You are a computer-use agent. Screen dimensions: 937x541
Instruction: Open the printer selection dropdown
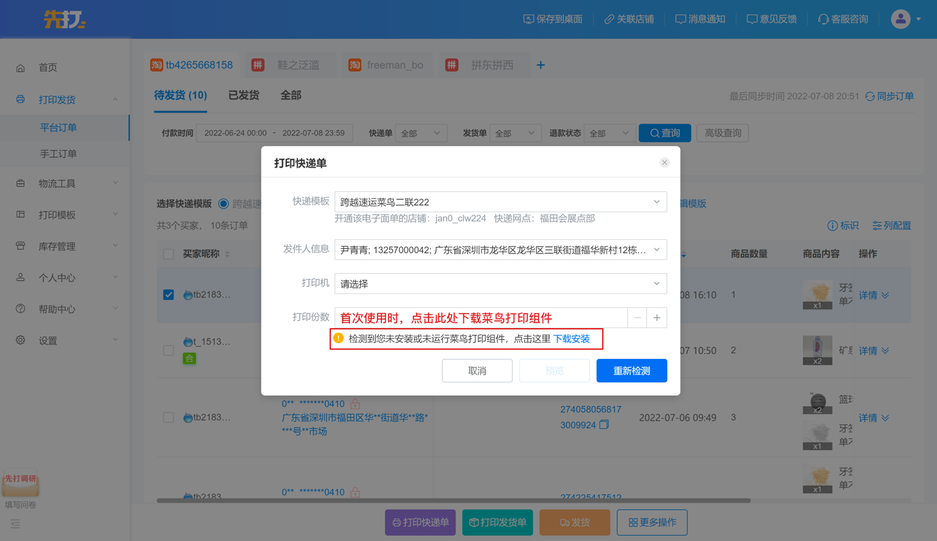click(x=656, y=284)
